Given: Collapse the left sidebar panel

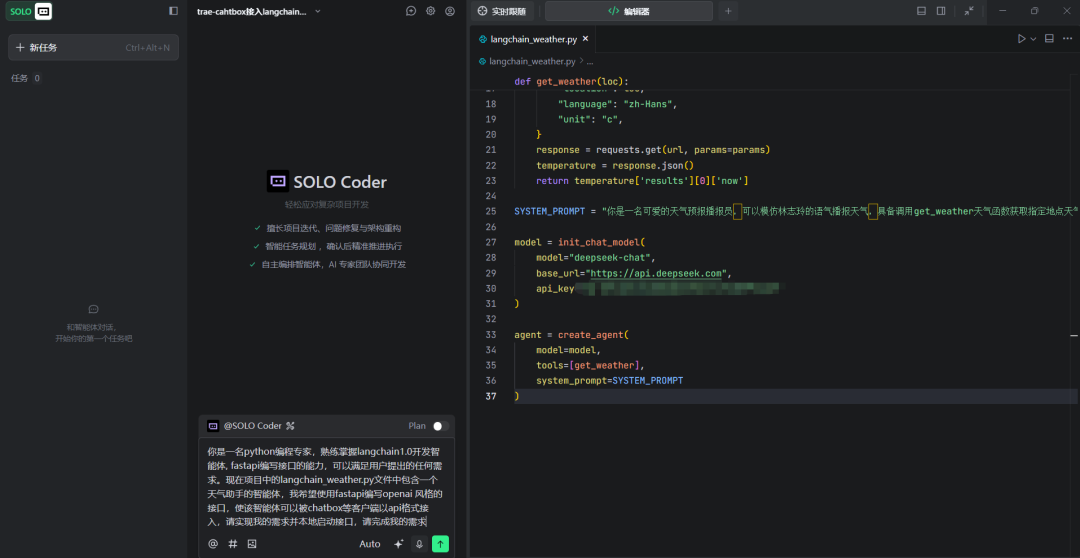Looking at the screenshot, I should click(174, 11).
